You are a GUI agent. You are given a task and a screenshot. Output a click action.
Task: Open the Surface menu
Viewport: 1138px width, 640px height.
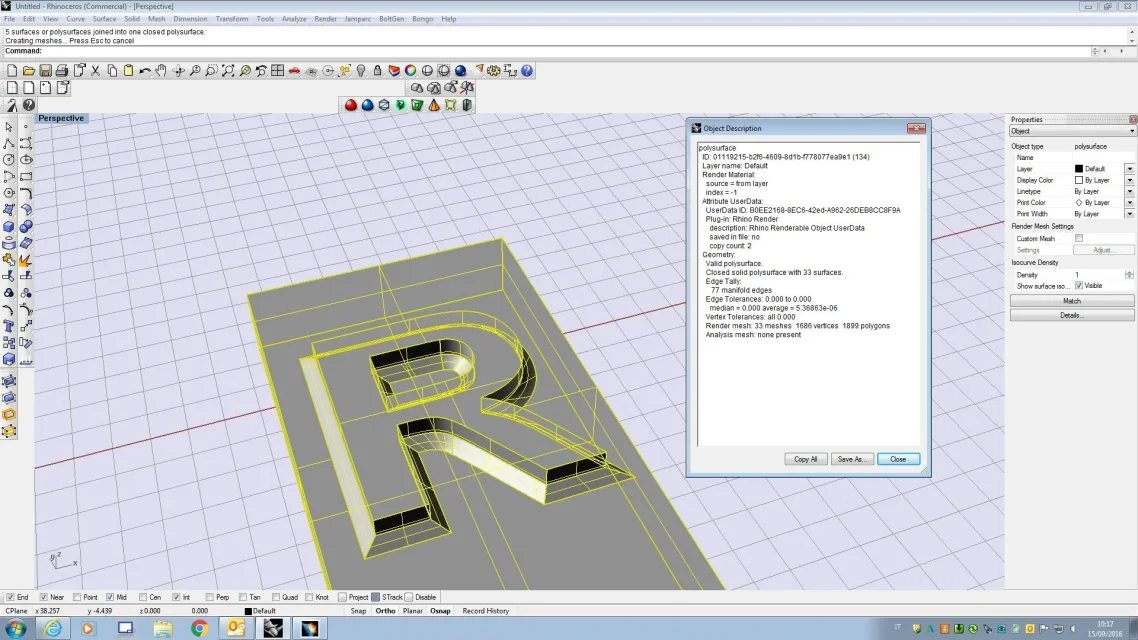point(104,19)
